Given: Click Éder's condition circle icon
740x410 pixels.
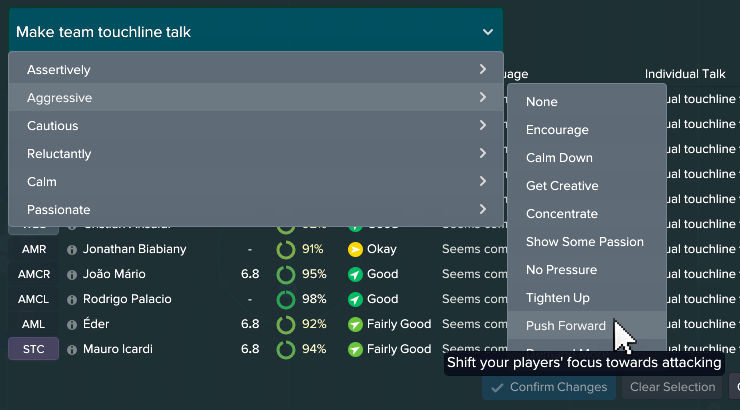Looking at the screenshot, I should [286, 324].
